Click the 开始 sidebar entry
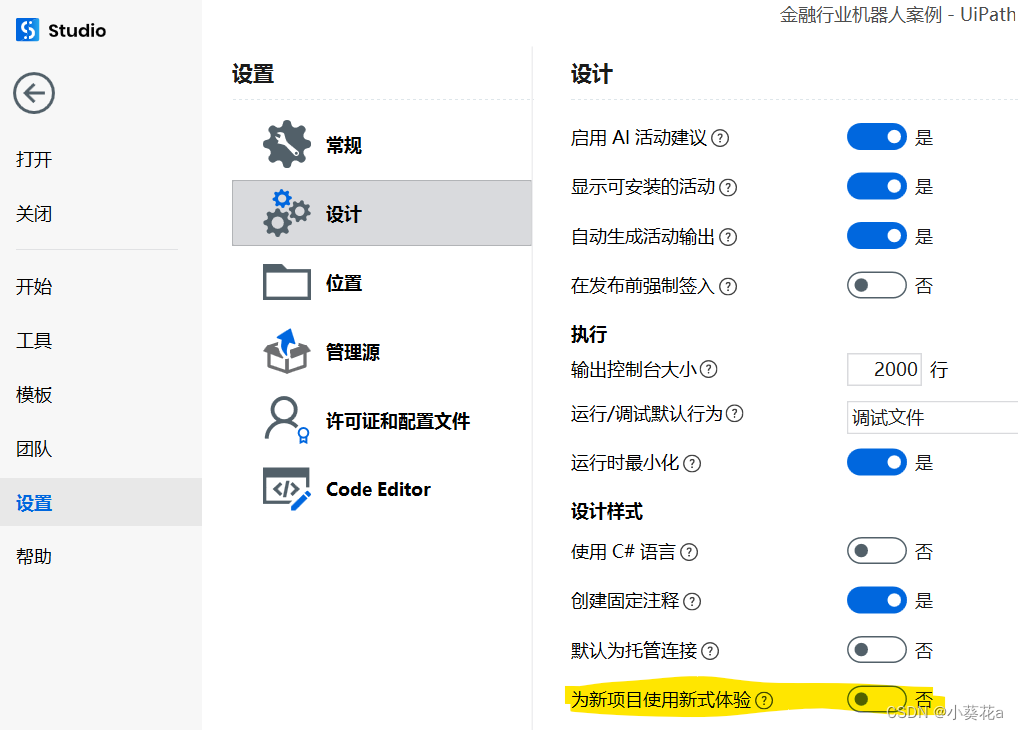The image size is (1018, 730). 34,286
